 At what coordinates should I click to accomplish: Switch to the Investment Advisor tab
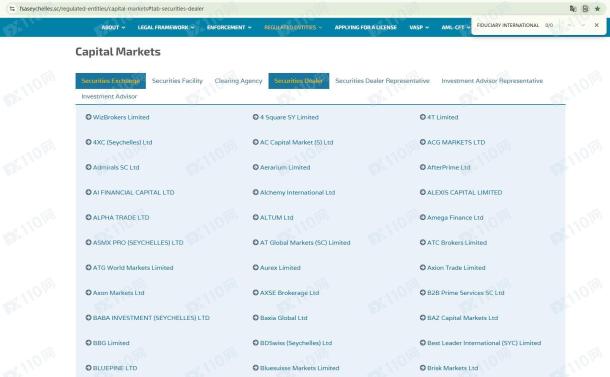[109, 96]
